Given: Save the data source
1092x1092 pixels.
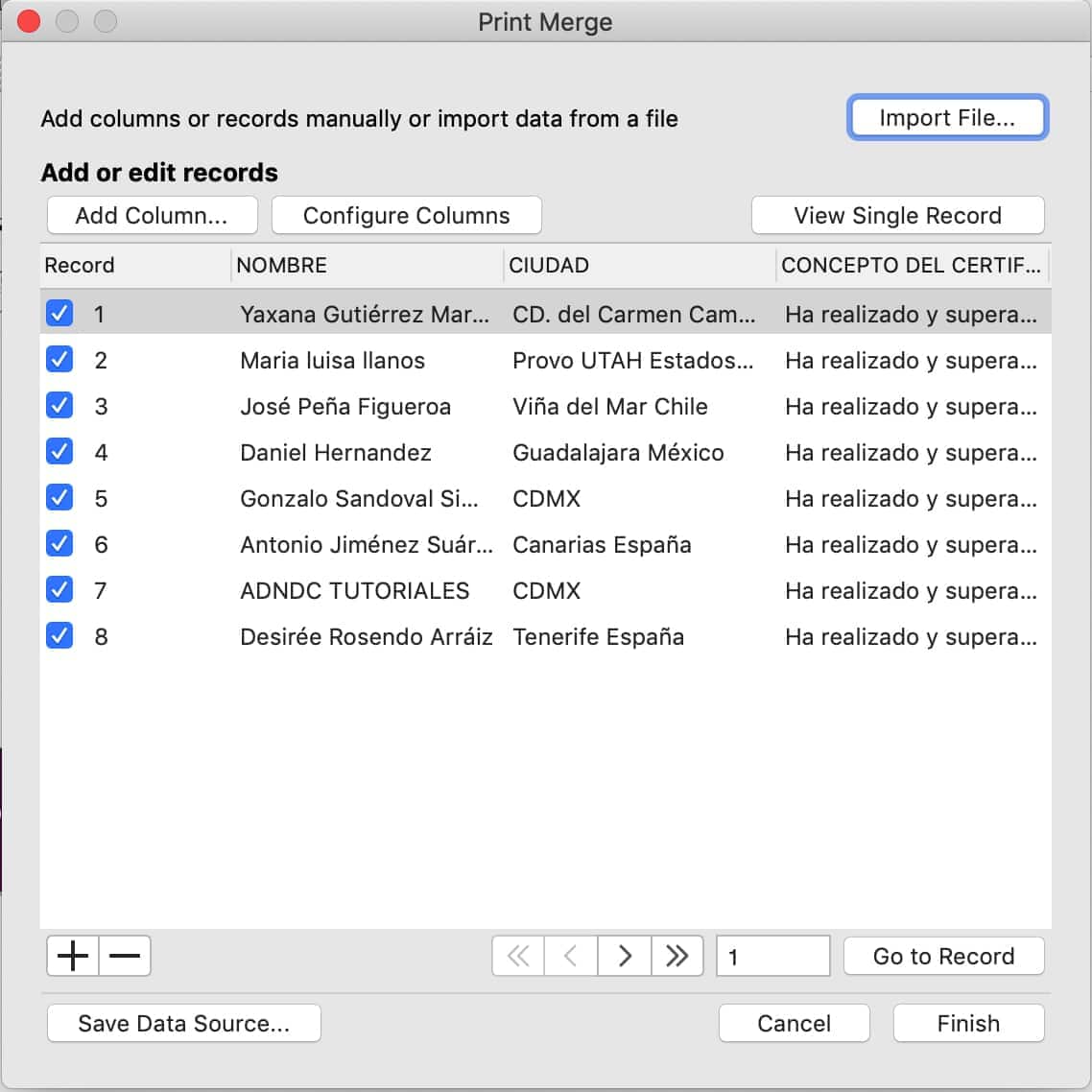Looking at the screenshot, I should pos(183,1023).
